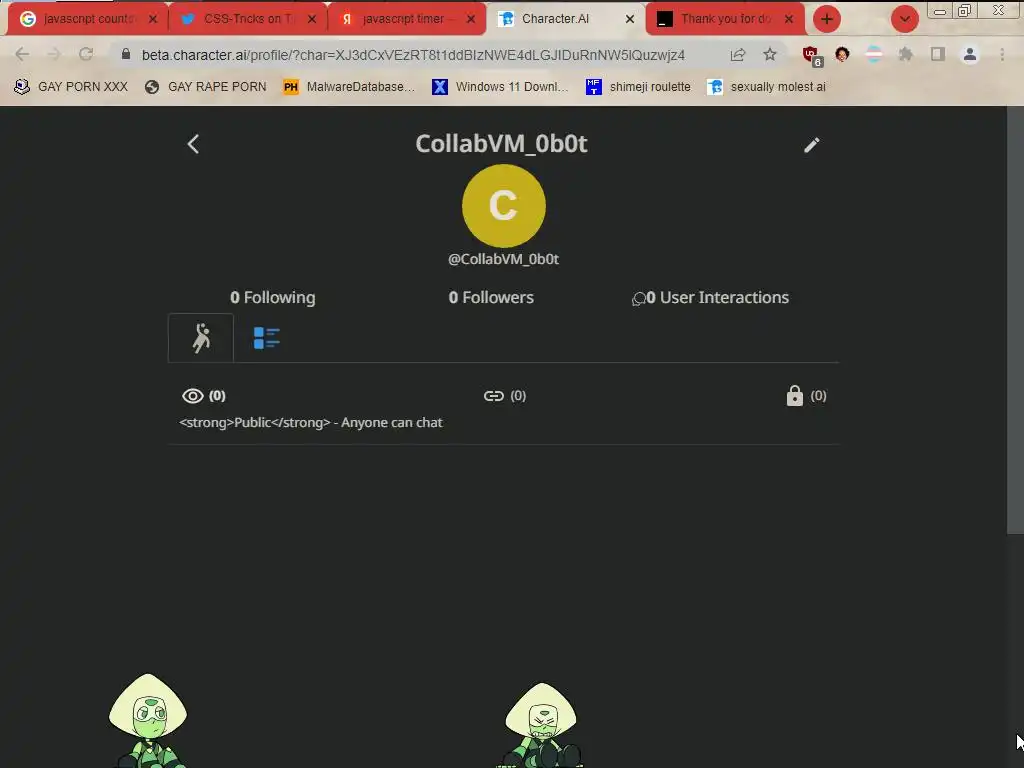The height and width of the screenshot is (768, 1024).
Task: Open the Chrome three-dot menu
Action: [1002, 54]
